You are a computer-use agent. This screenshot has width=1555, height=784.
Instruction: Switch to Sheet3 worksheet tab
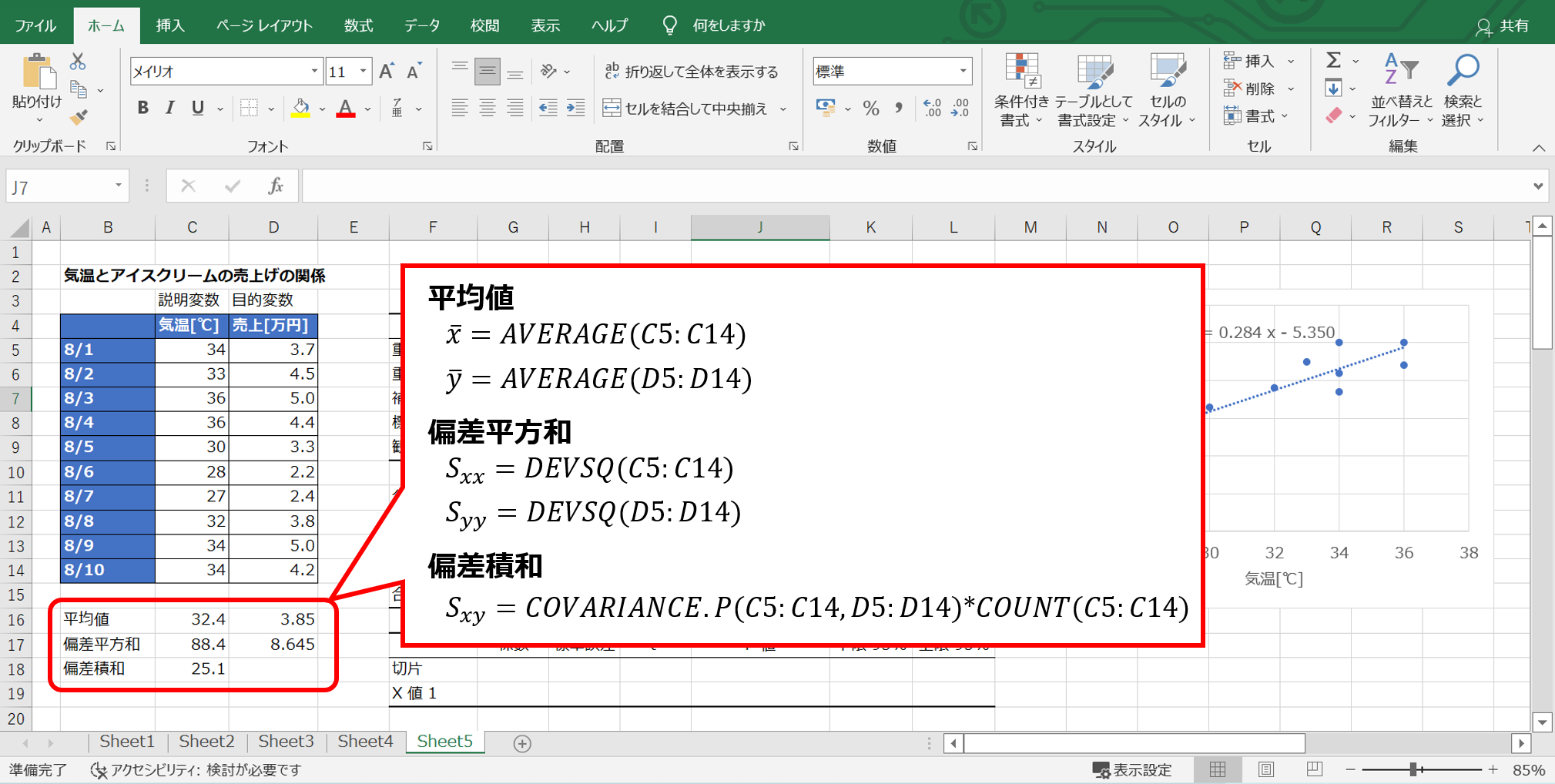pyautogui.click(x=286, y=742)
